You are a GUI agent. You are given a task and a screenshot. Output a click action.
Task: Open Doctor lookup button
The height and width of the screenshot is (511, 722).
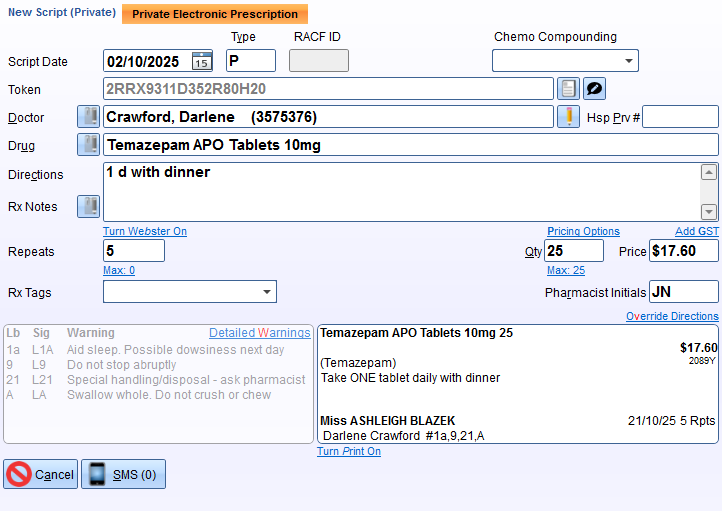pyautogui.click(x=89, y=117)
